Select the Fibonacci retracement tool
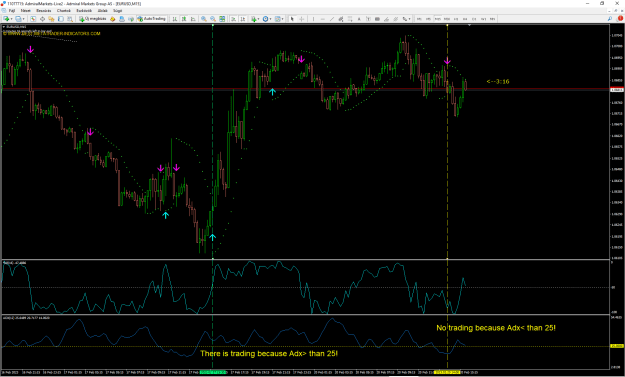This screenshot has width=625, height=377. (x=350, y=19)
